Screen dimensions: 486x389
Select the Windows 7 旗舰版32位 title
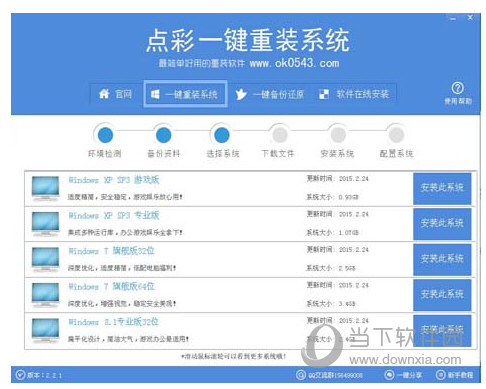coord(111,251)
